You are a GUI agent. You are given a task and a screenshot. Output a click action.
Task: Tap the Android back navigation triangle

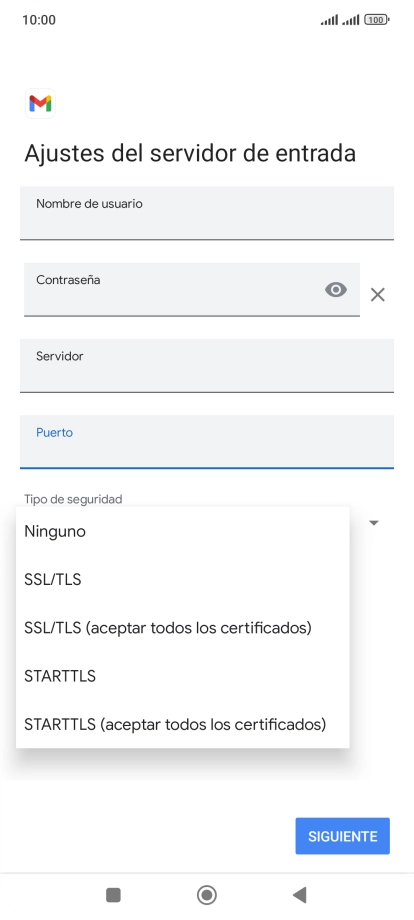(300, 895)
